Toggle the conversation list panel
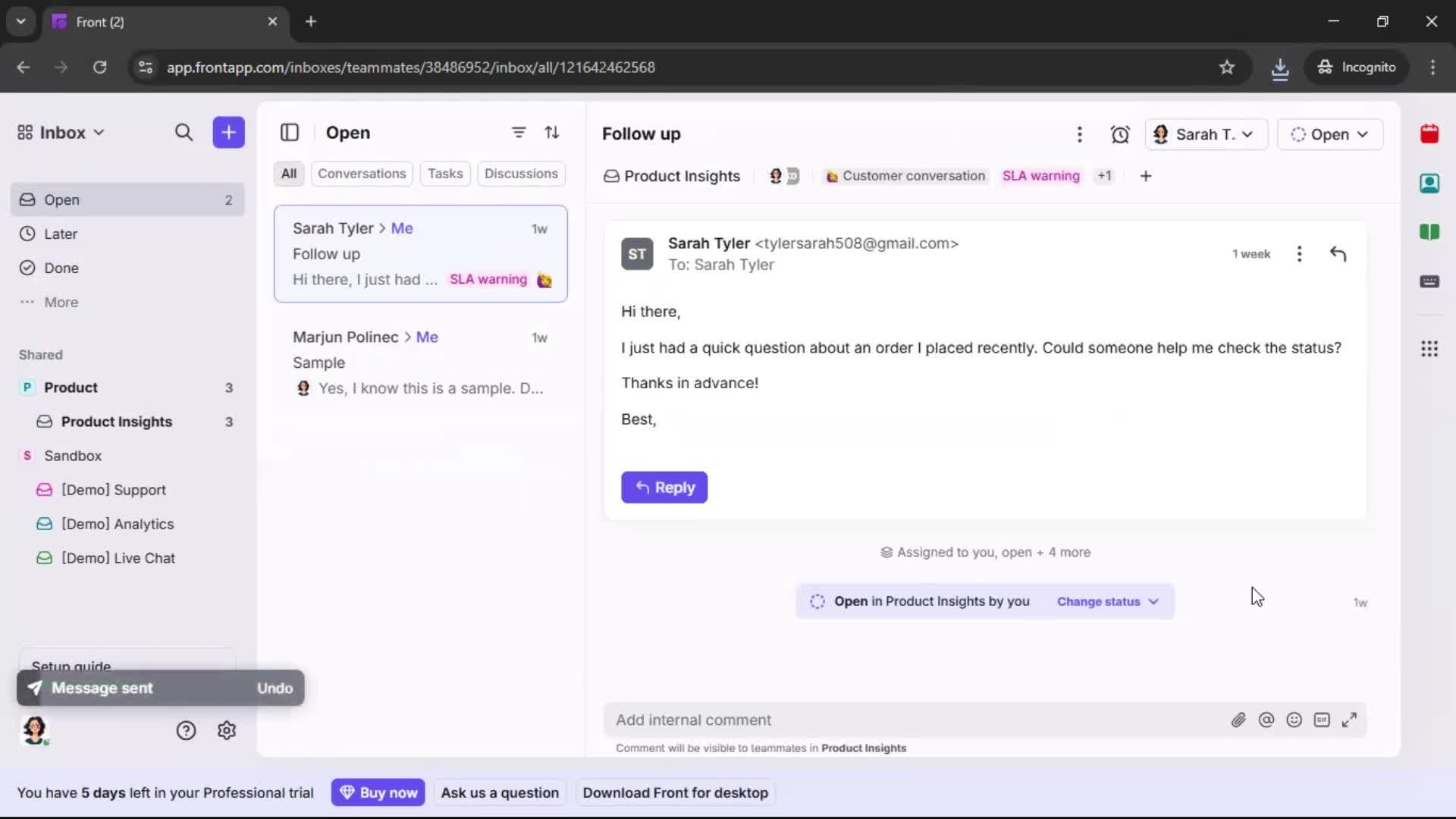Screen dimensions: 1456x819 click(x=290, y=133)
